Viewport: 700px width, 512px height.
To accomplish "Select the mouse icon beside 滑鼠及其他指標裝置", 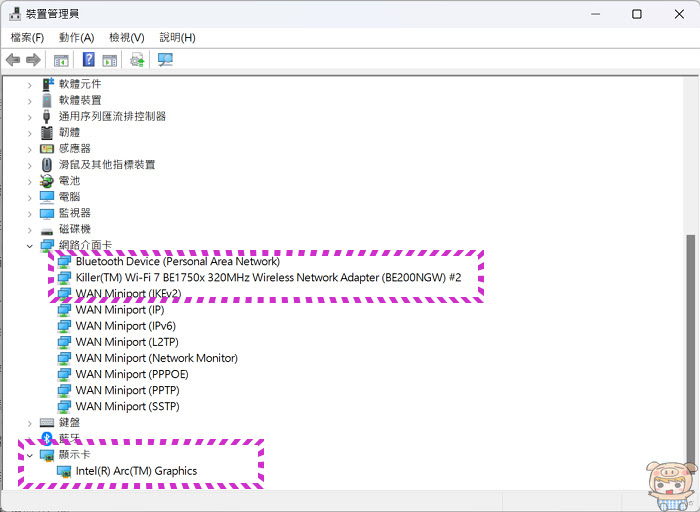I will click(47, 165).
